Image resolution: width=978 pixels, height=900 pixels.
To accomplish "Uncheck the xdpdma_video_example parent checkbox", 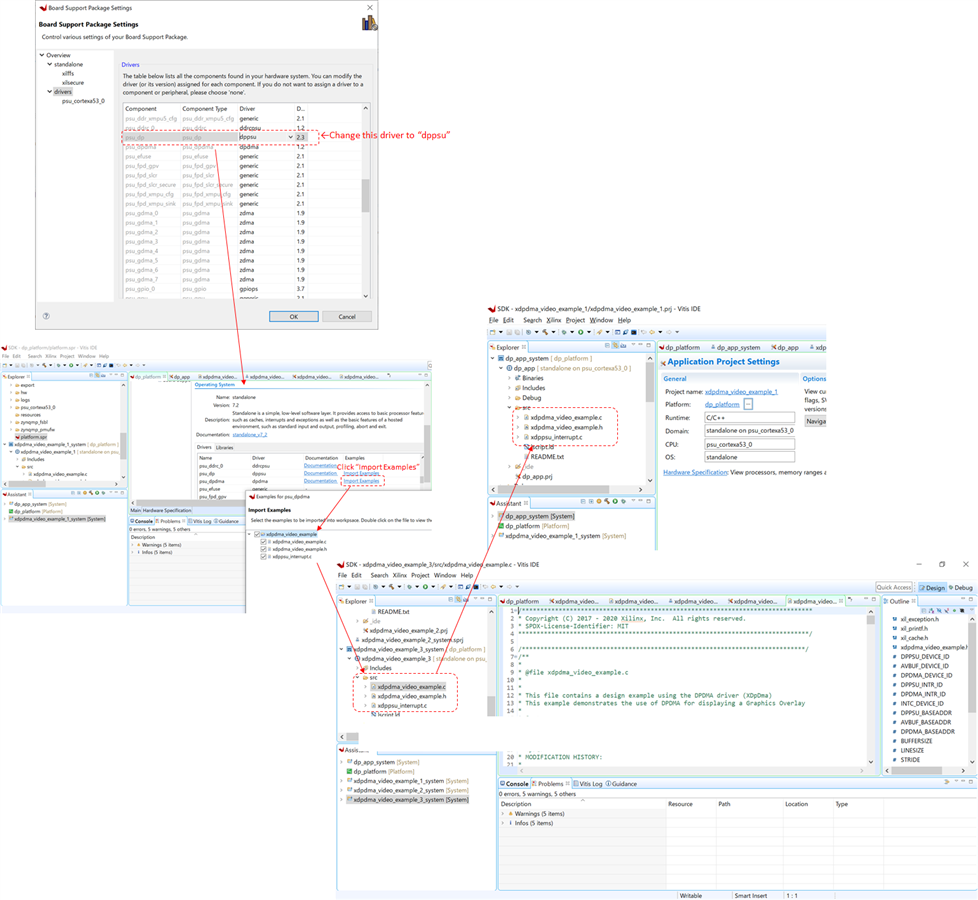I will coord(258,534).
